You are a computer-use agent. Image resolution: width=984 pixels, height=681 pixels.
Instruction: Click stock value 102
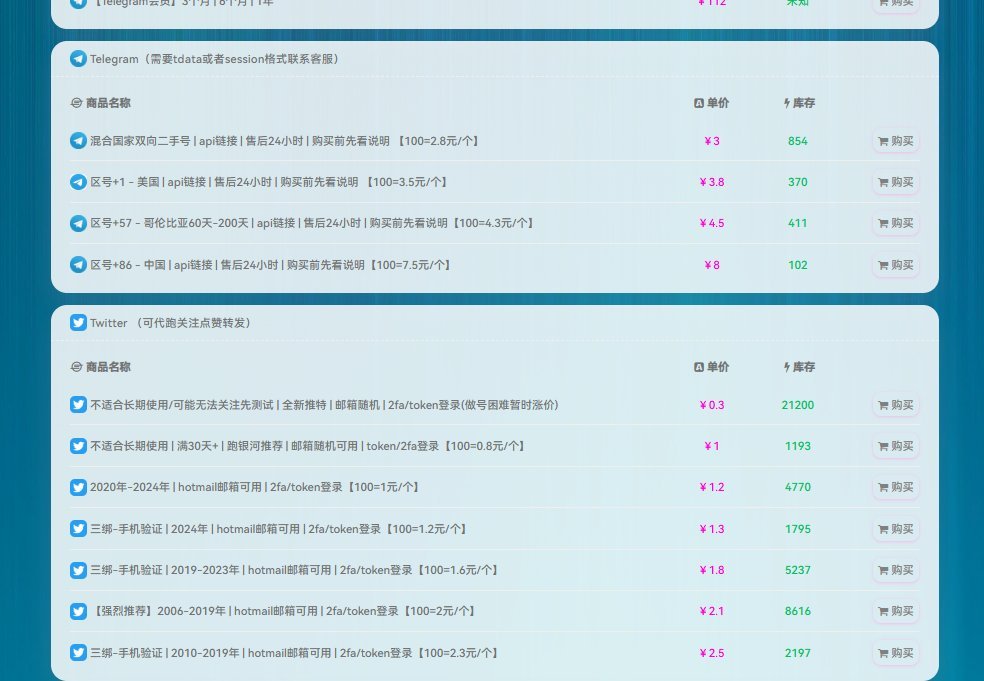click(798, 265)
